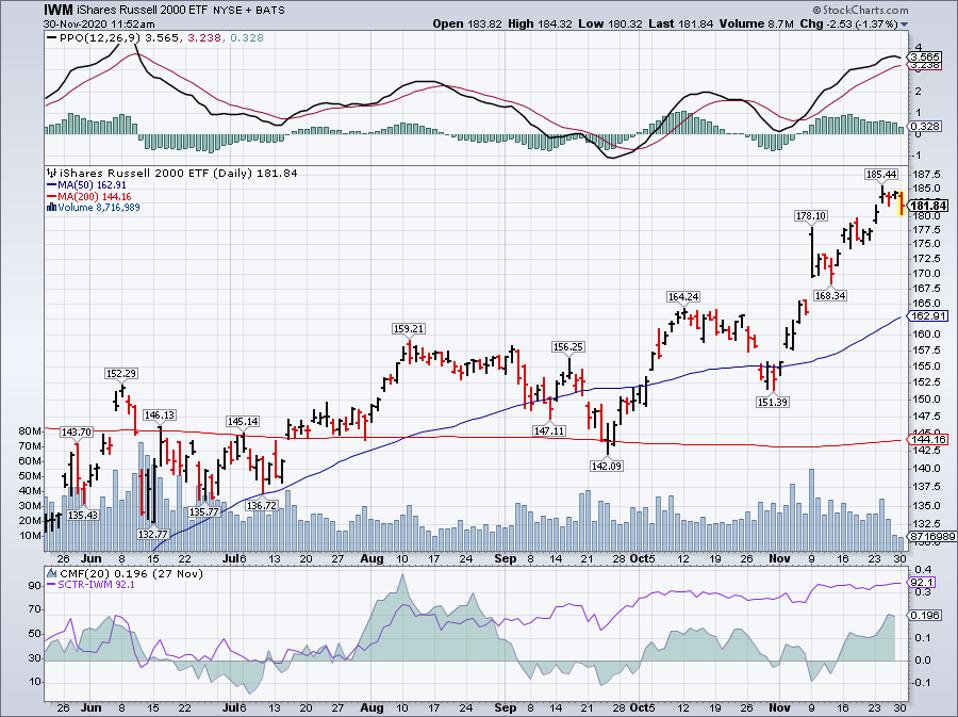Click the red MA(200) legend line marker

51,197
